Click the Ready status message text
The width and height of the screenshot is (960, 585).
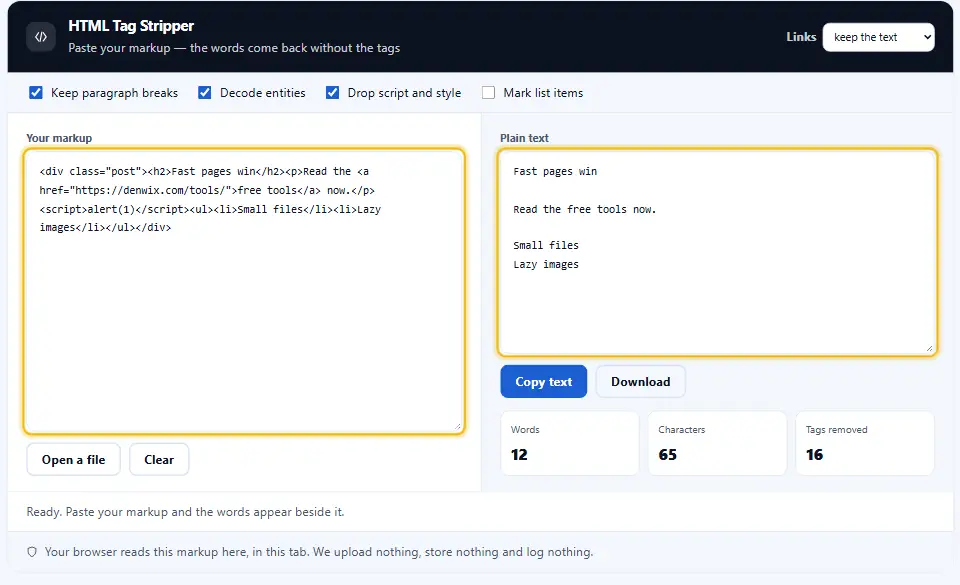click(x=186, y=512)
